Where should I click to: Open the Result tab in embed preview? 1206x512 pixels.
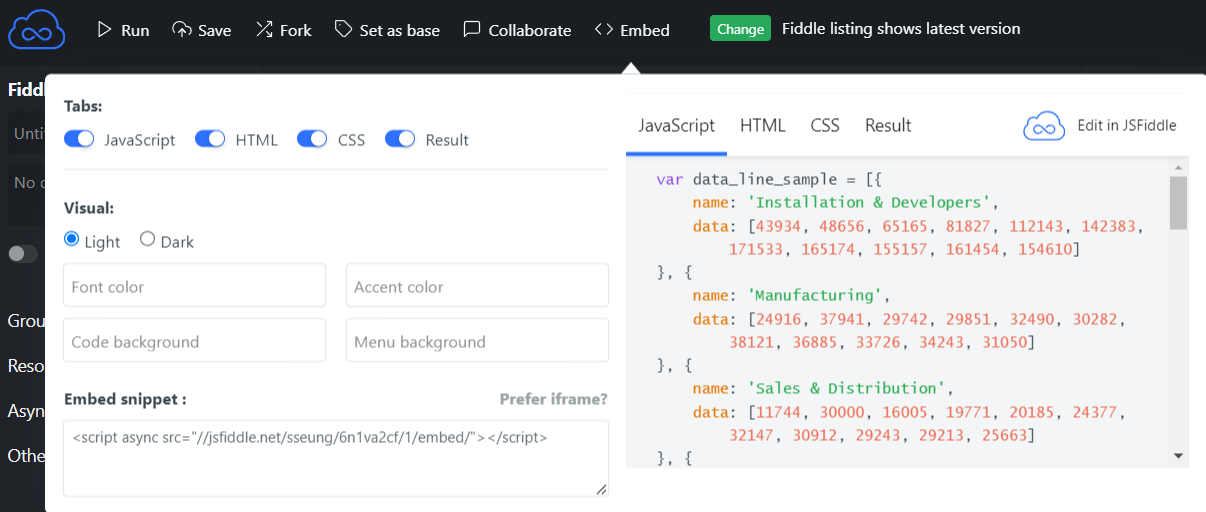pos(888,126)
